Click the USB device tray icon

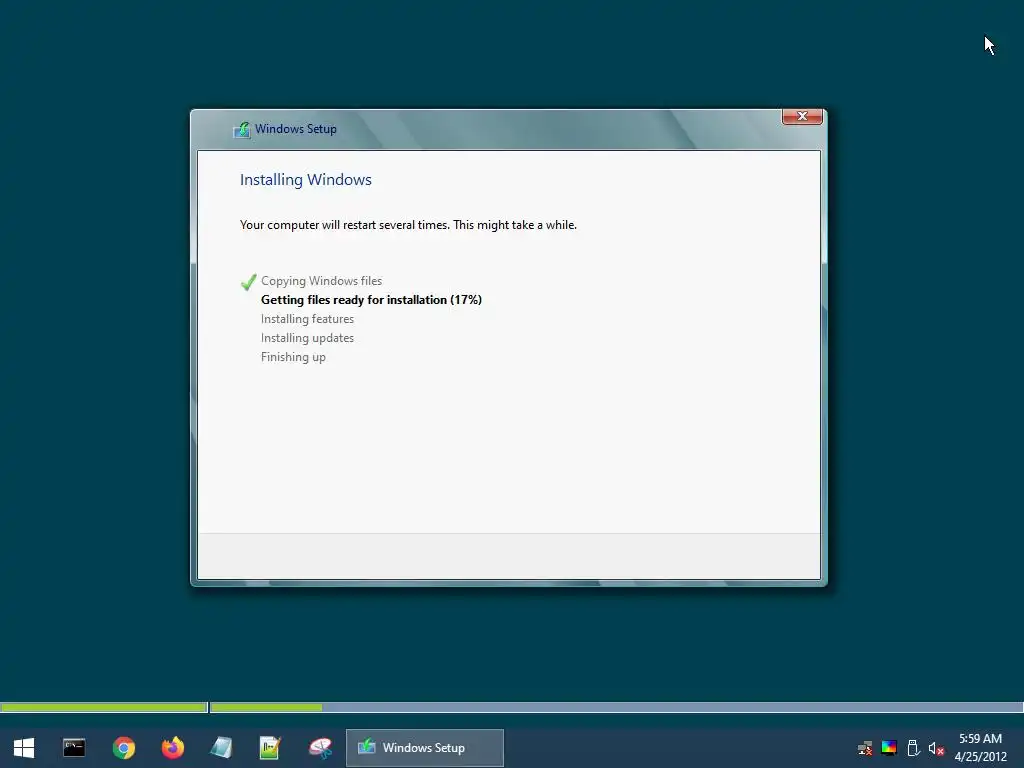(913, 748)
